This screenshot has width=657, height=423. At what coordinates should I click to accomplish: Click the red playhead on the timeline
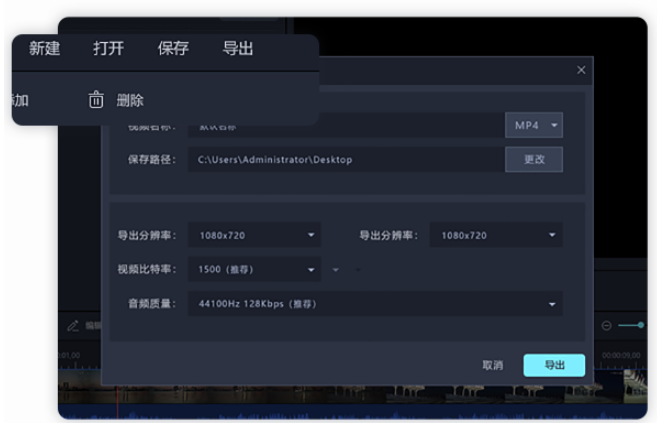[117, 400]
